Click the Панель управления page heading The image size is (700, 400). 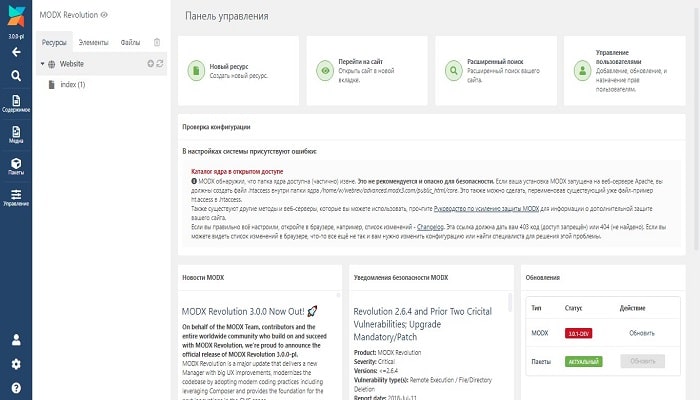tap(226, 16)
